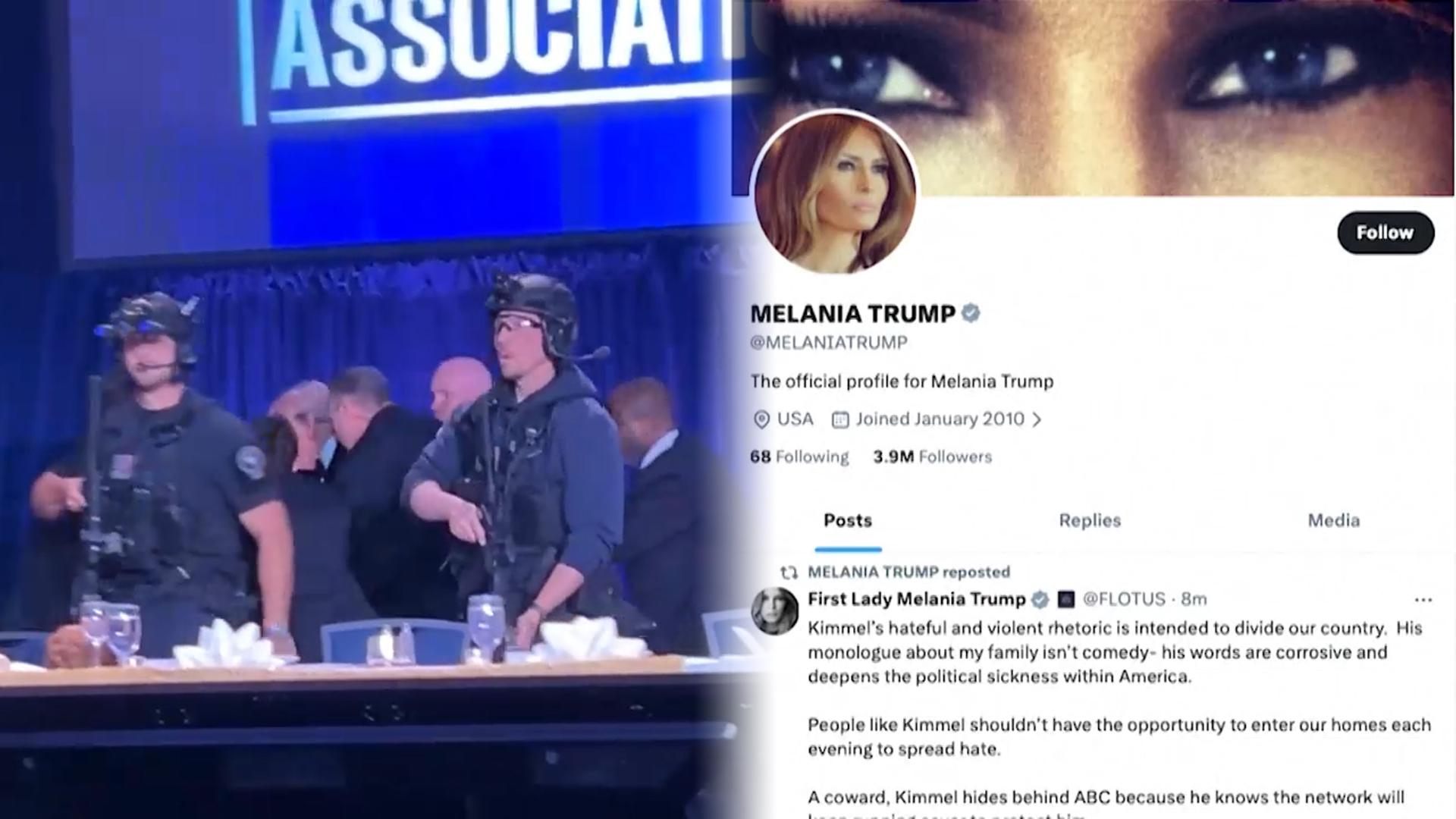Open the three-dot menu on FLOTUS post
Screen dimensions: 1456x819
tap(1423, 600)
